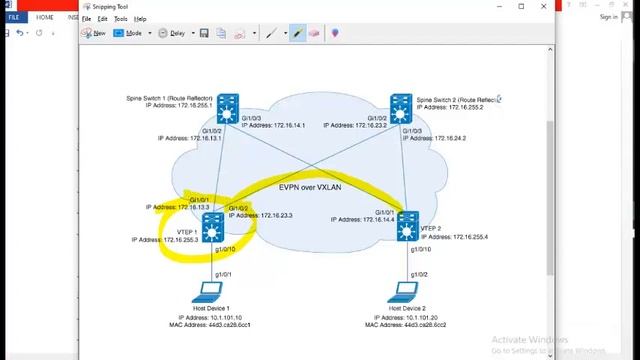Click the 'IP Address: 10.1.101.20' text
The height and width of the screenshot is (360, 640).
click(x=406, y=318)
